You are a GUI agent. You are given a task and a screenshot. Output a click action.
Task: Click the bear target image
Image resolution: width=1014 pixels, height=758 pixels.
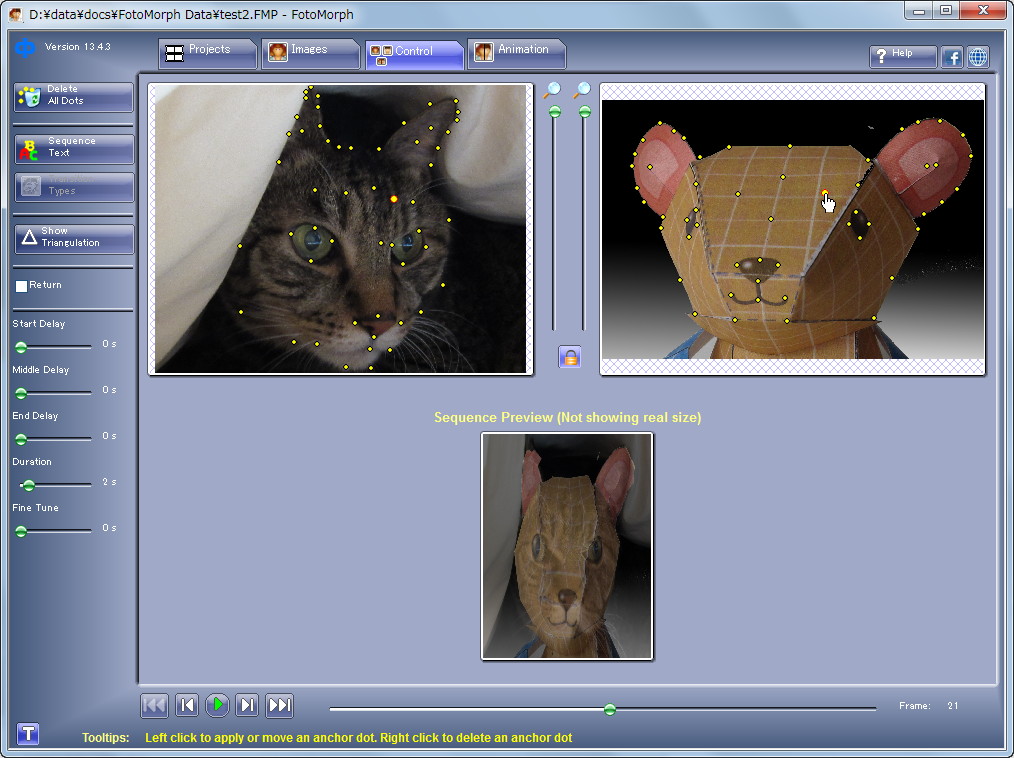(x=793, y=229)
